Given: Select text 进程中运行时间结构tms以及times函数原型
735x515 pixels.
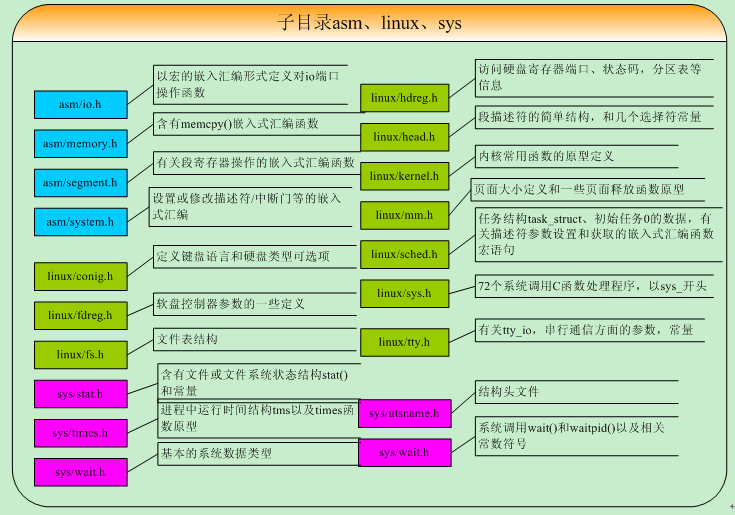Looking at the screenshot, I should (257, 418).
